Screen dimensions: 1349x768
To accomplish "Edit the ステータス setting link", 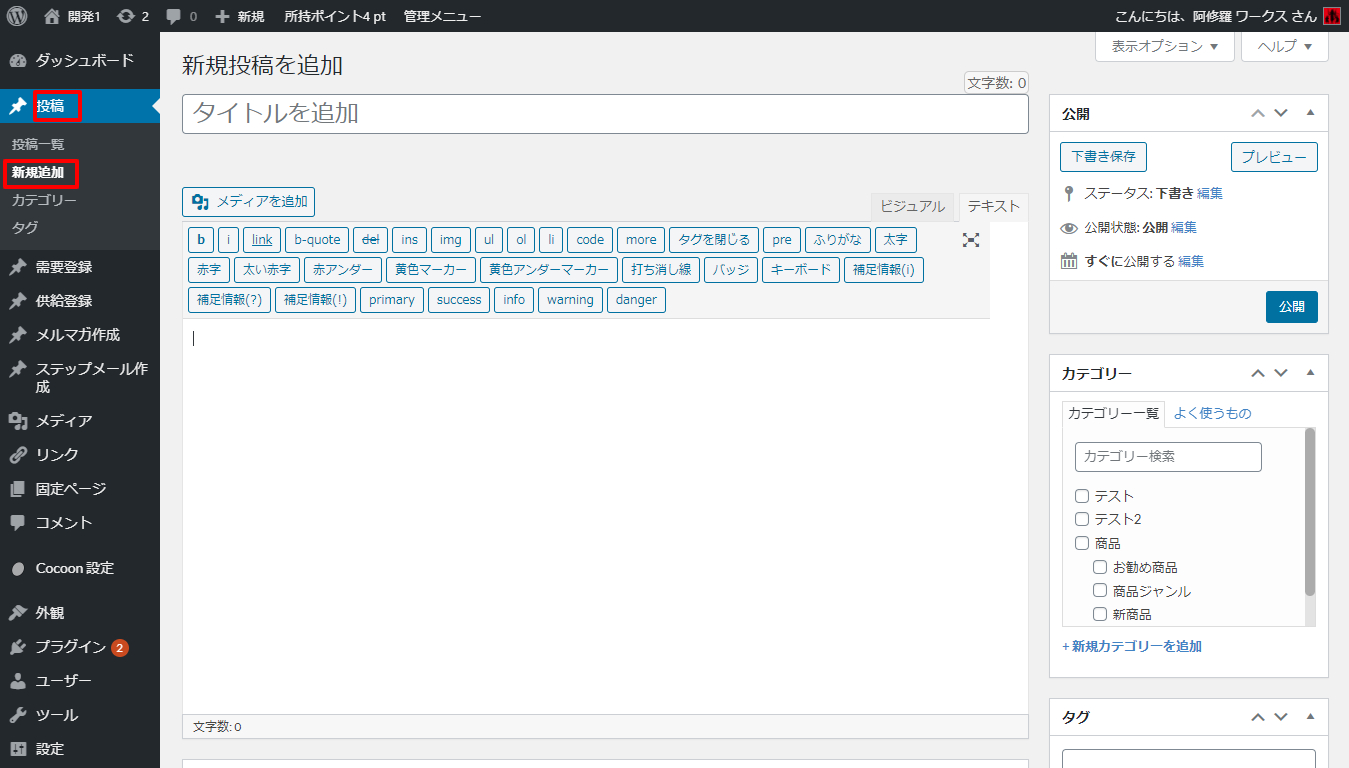I will point(1210,193).
